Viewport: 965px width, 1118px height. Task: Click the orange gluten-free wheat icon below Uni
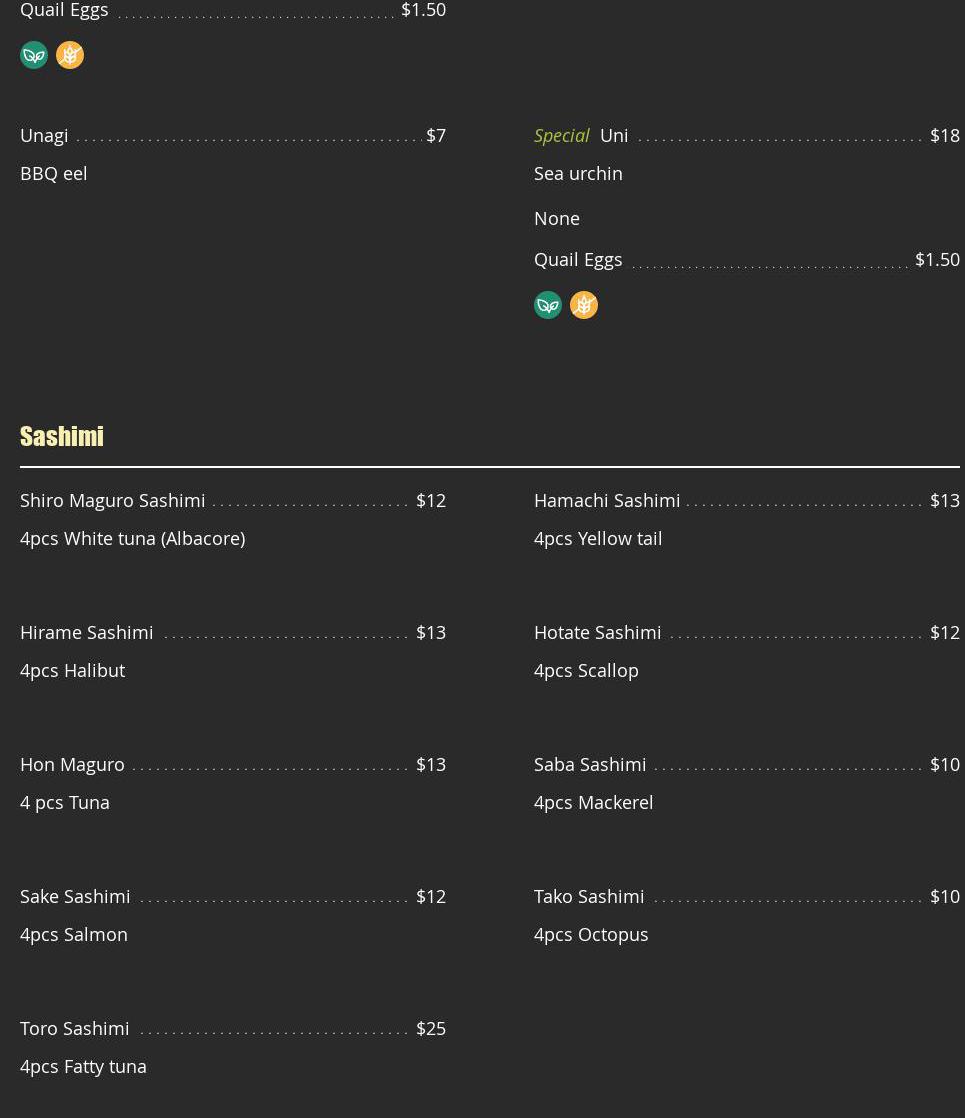pyautogui.click(x=584, y=305)
